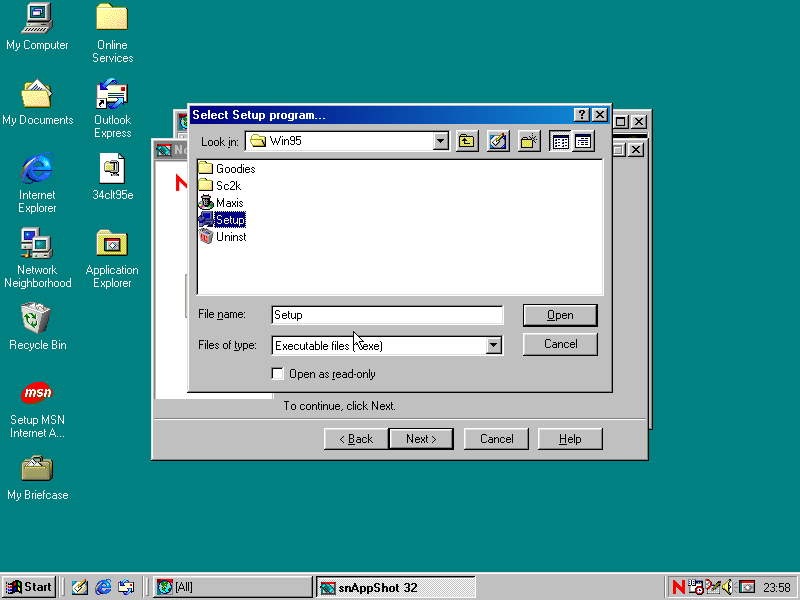
Task: Open the Start menu
Action: [x=29, y=587]
